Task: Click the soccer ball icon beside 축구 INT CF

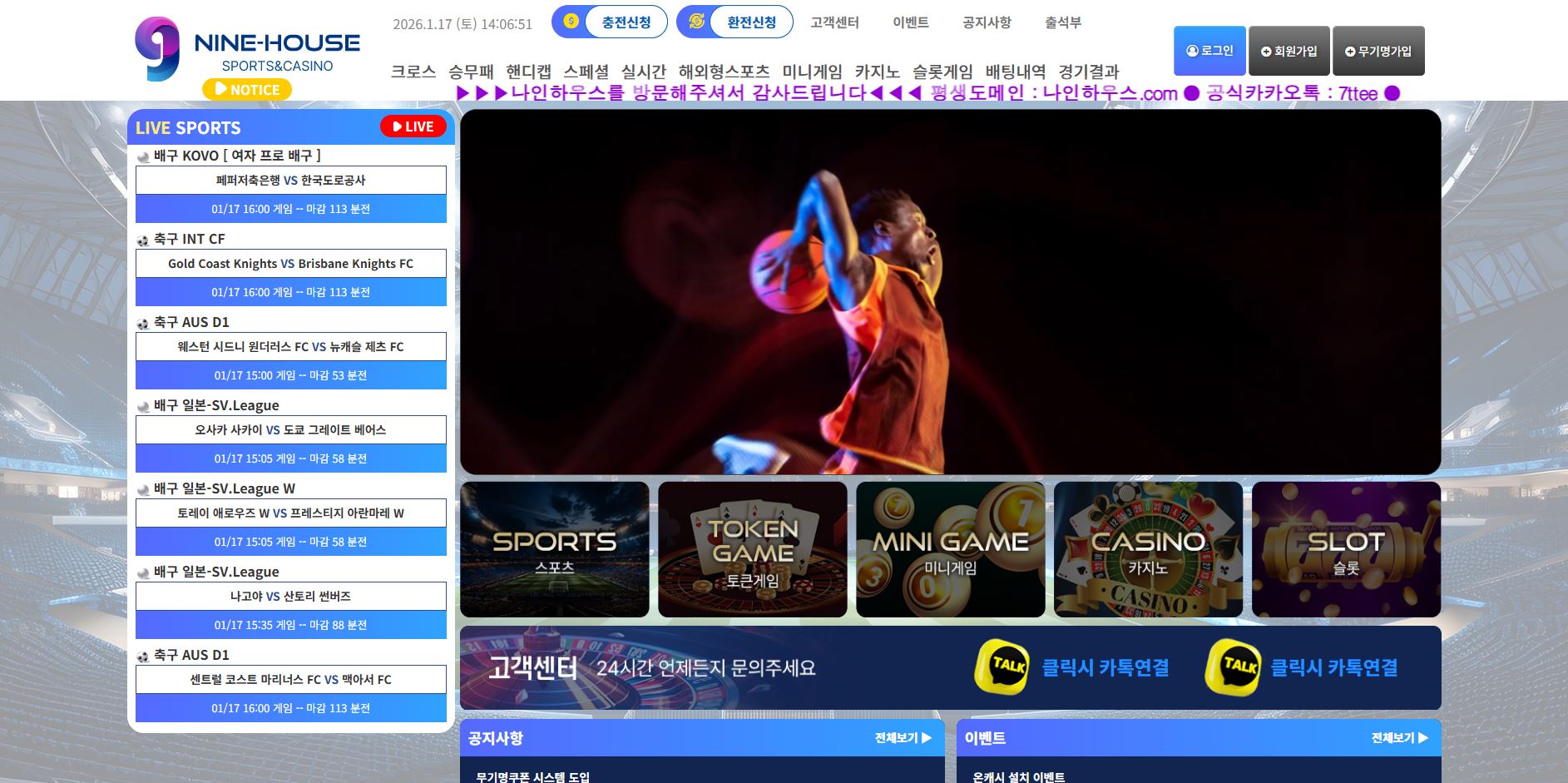Action: [x=143, y=240]
